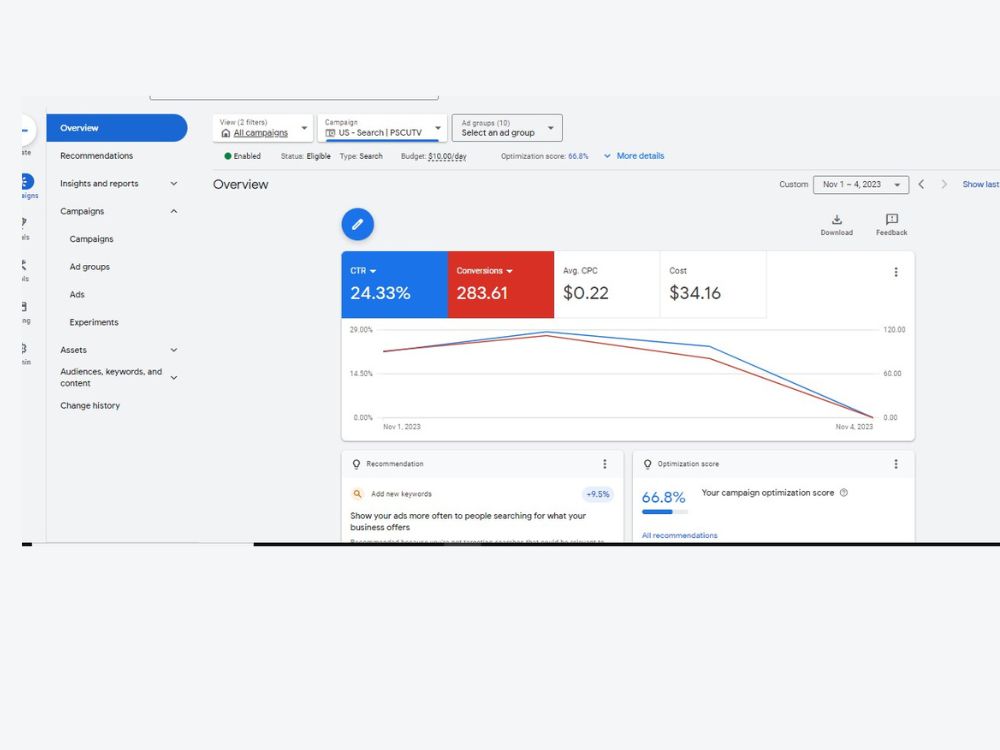Click the optimization score progress bar
Viewport: 1000px width, 750px height.
tap(665, 511)
